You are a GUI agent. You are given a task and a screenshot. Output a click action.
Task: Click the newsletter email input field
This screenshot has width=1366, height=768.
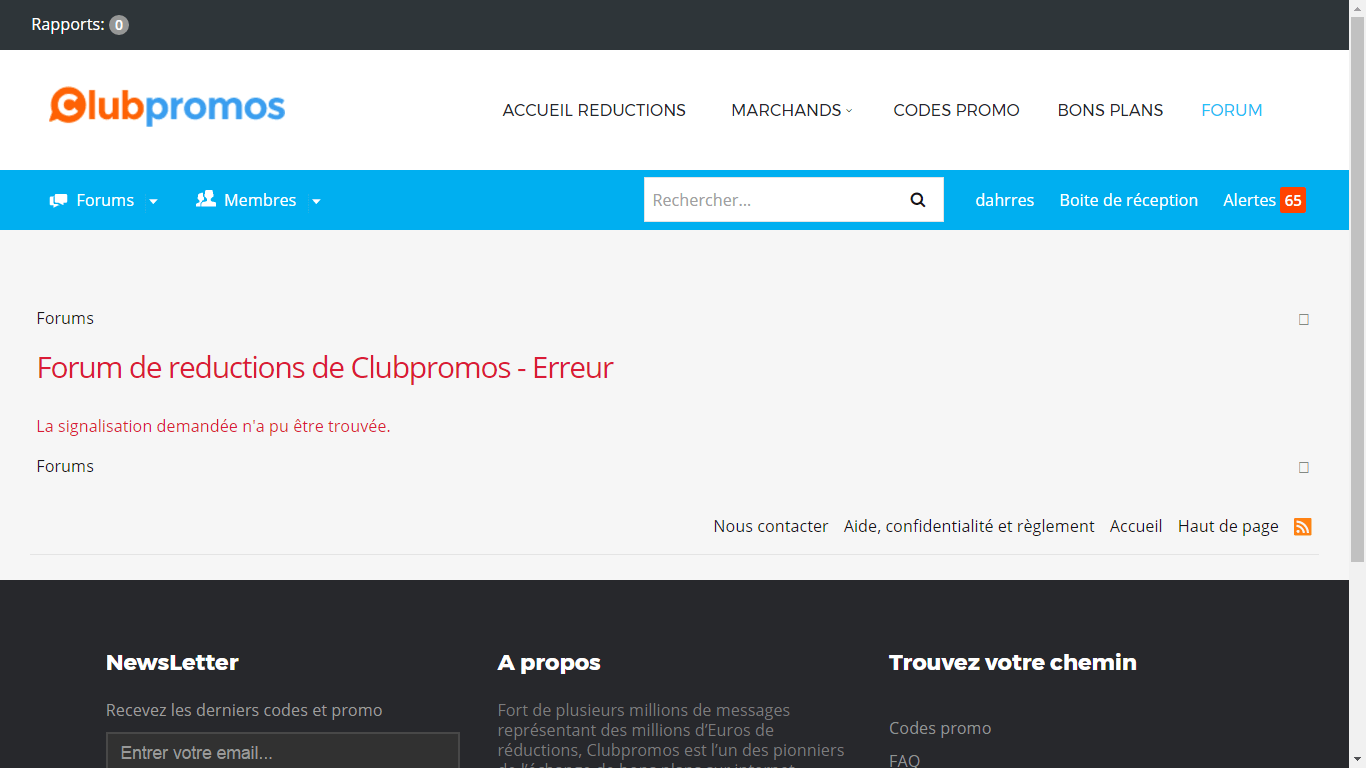tap(282, 752)
